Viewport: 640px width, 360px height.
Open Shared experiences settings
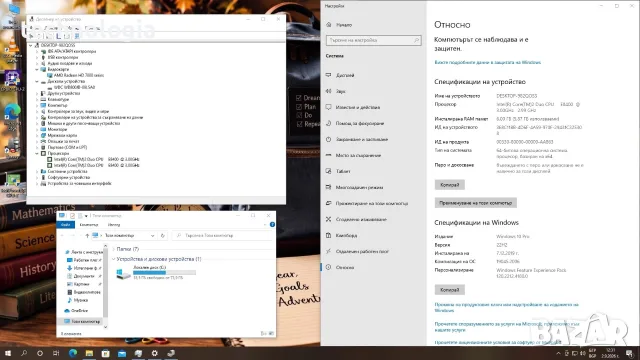coord(361,219)
